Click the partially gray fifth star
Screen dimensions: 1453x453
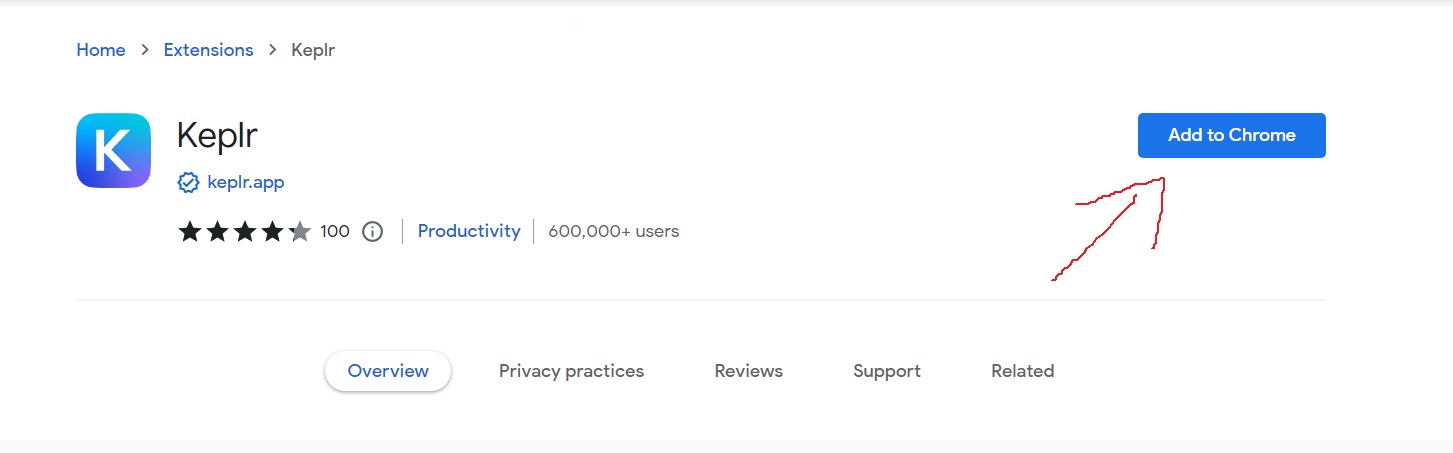[300, 232]
